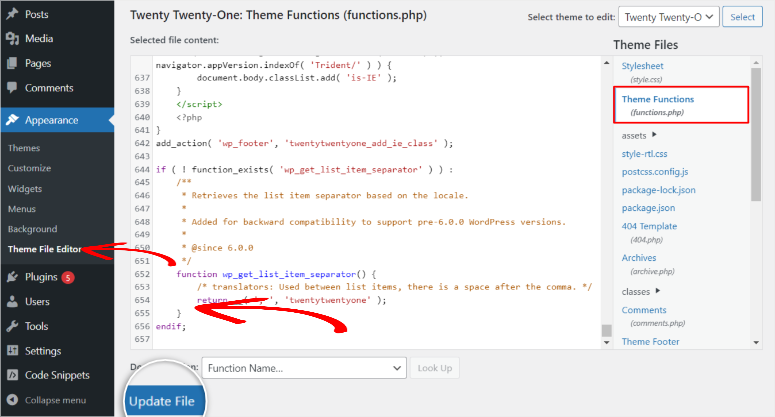Click the Media icon in sidebar

pos(12,39)
